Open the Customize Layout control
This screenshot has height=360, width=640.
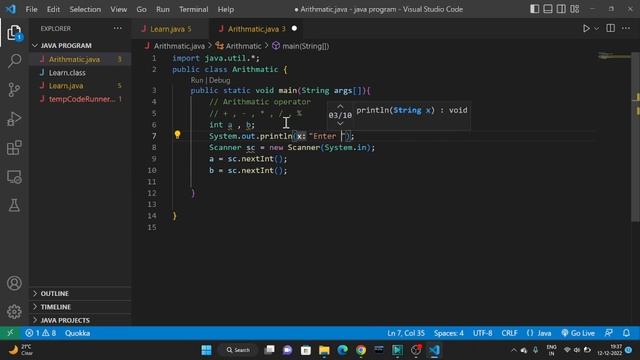[575, 9]
